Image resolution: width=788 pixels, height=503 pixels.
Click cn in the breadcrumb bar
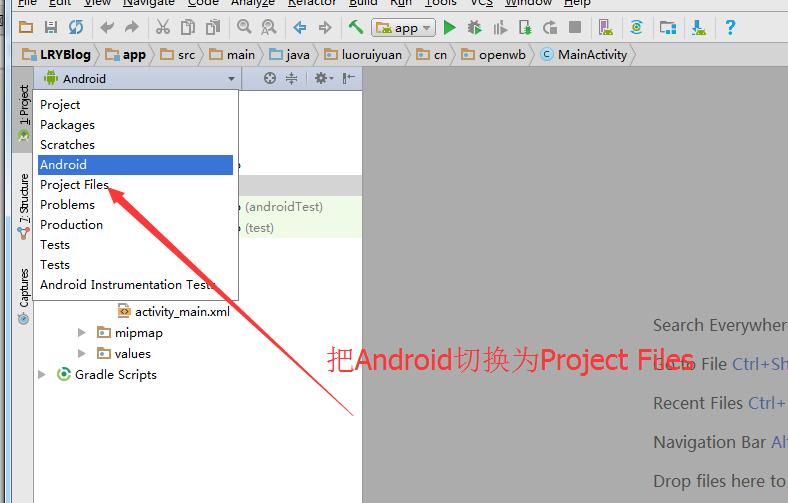tap(431, 55)
